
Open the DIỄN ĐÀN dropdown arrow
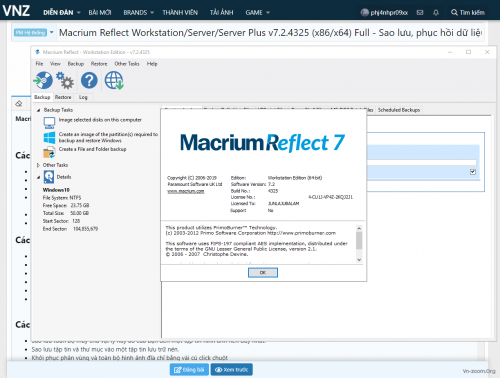79,13
